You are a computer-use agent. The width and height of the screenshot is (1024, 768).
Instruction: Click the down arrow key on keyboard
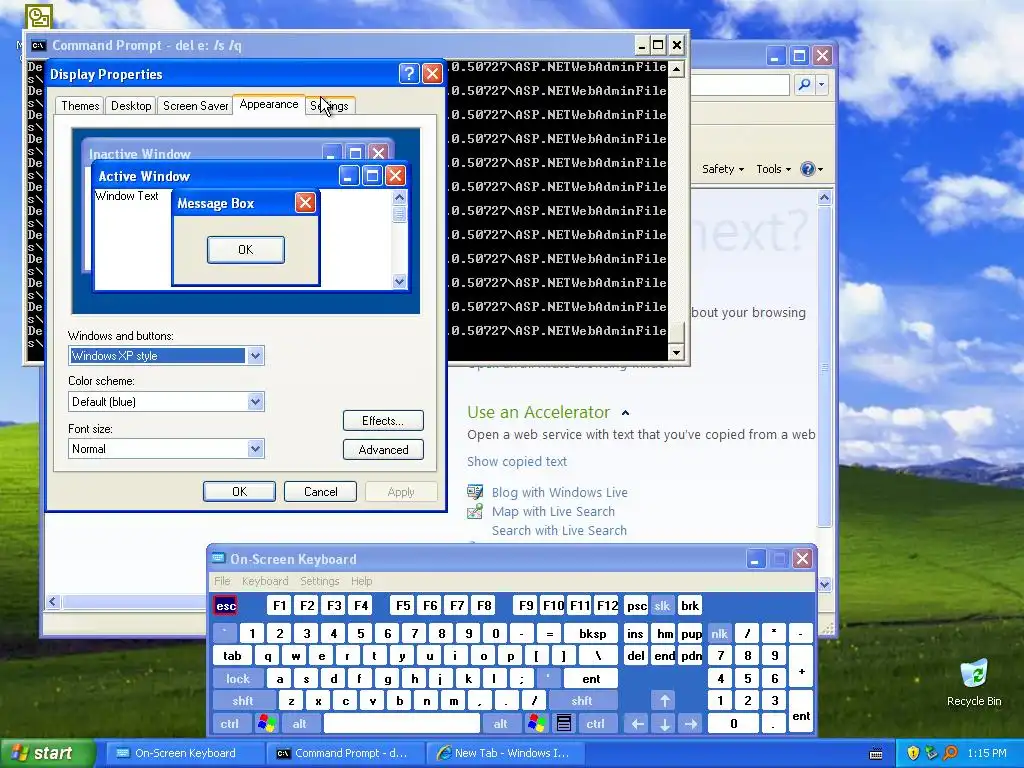[664, 724]
